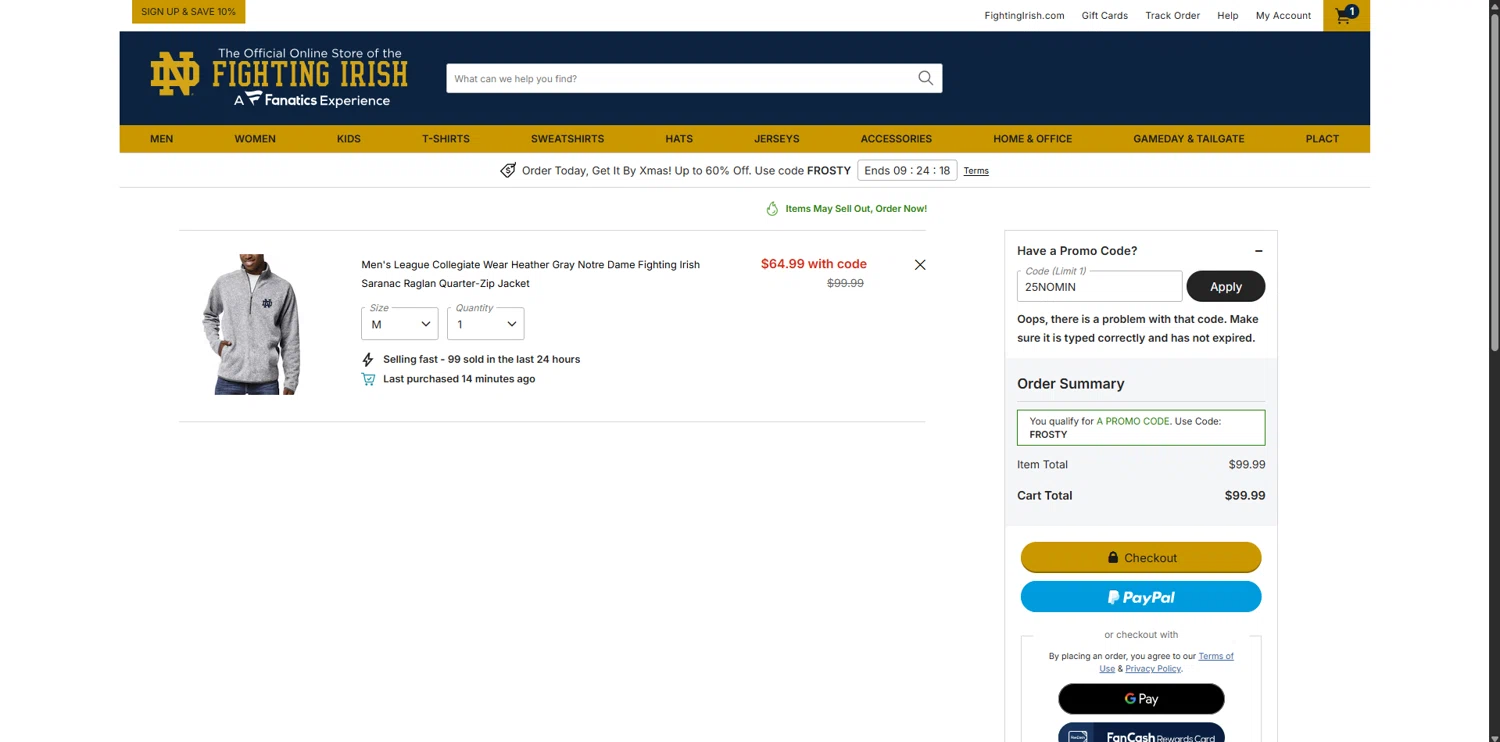Open the shopping cart icon

click(1346, 15)
